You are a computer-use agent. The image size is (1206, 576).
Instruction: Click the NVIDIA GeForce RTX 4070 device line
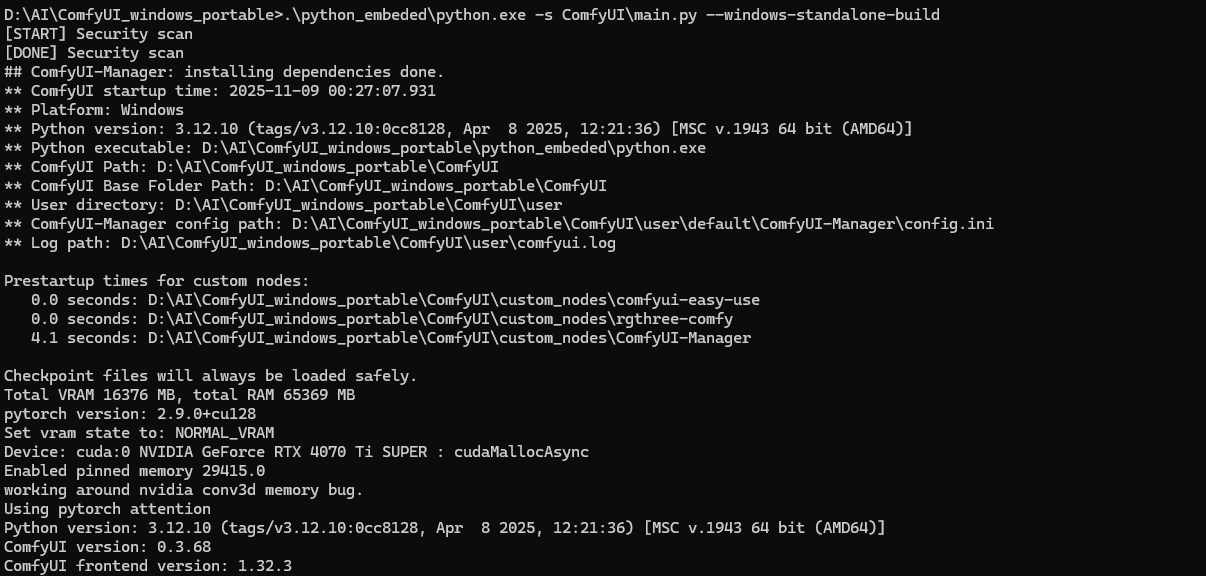[x=296, y=452]
